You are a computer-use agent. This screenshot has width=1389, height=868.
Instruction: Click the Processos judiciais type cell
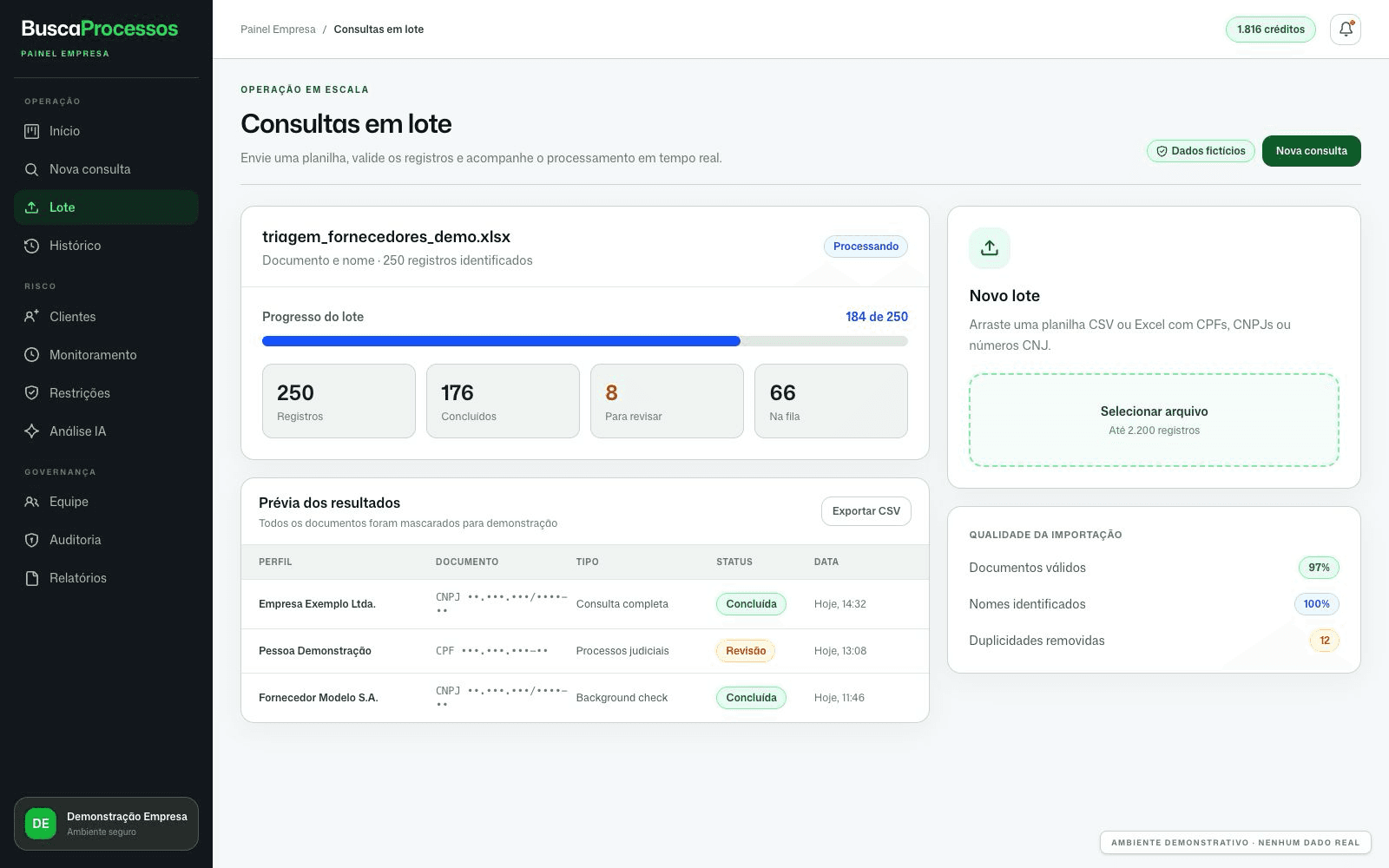tap(622, 651)
